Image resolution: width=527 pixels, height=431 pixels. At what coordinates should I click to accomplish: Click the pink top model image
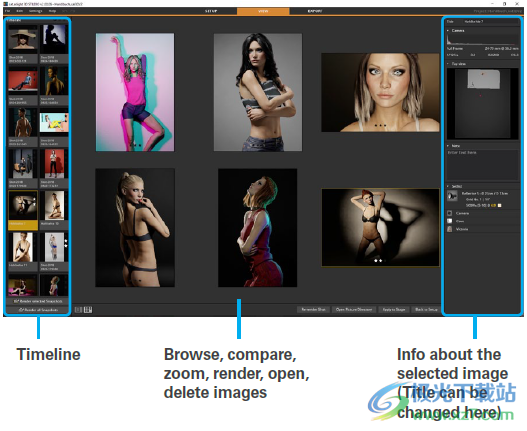pyautogui.click(x=135, y=92)
